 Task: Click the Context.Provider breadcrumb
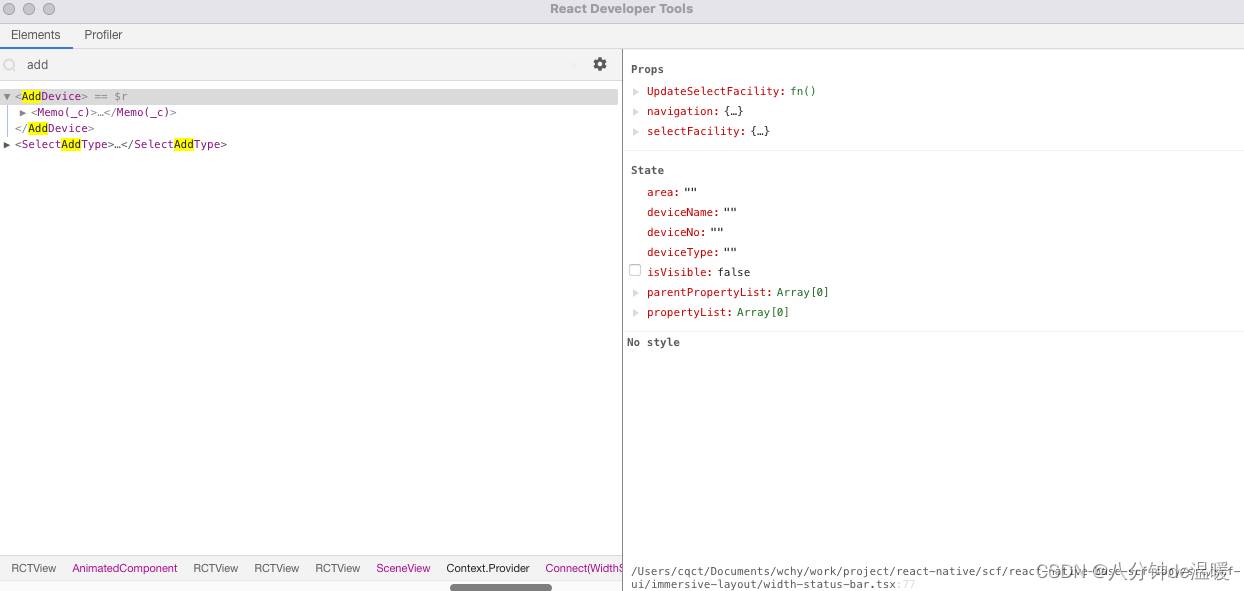[488, 568]
